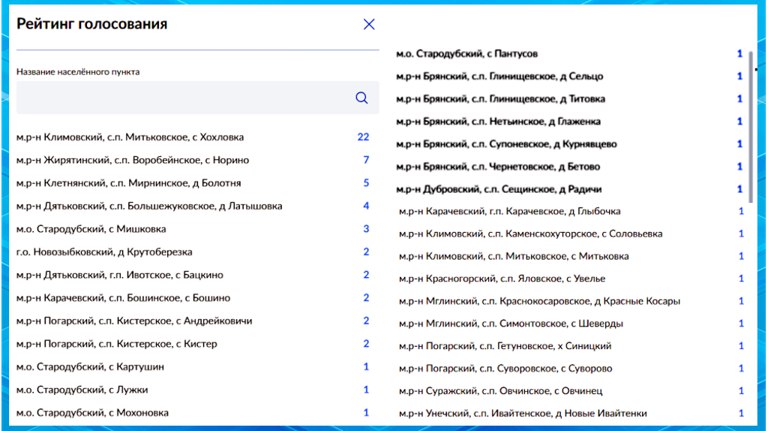Image resolution: width=768 pixels, height=431 pixels.
Task: Click vote count 4 for Латышовка
Action: pyautogui.click(x=366, y=206)
